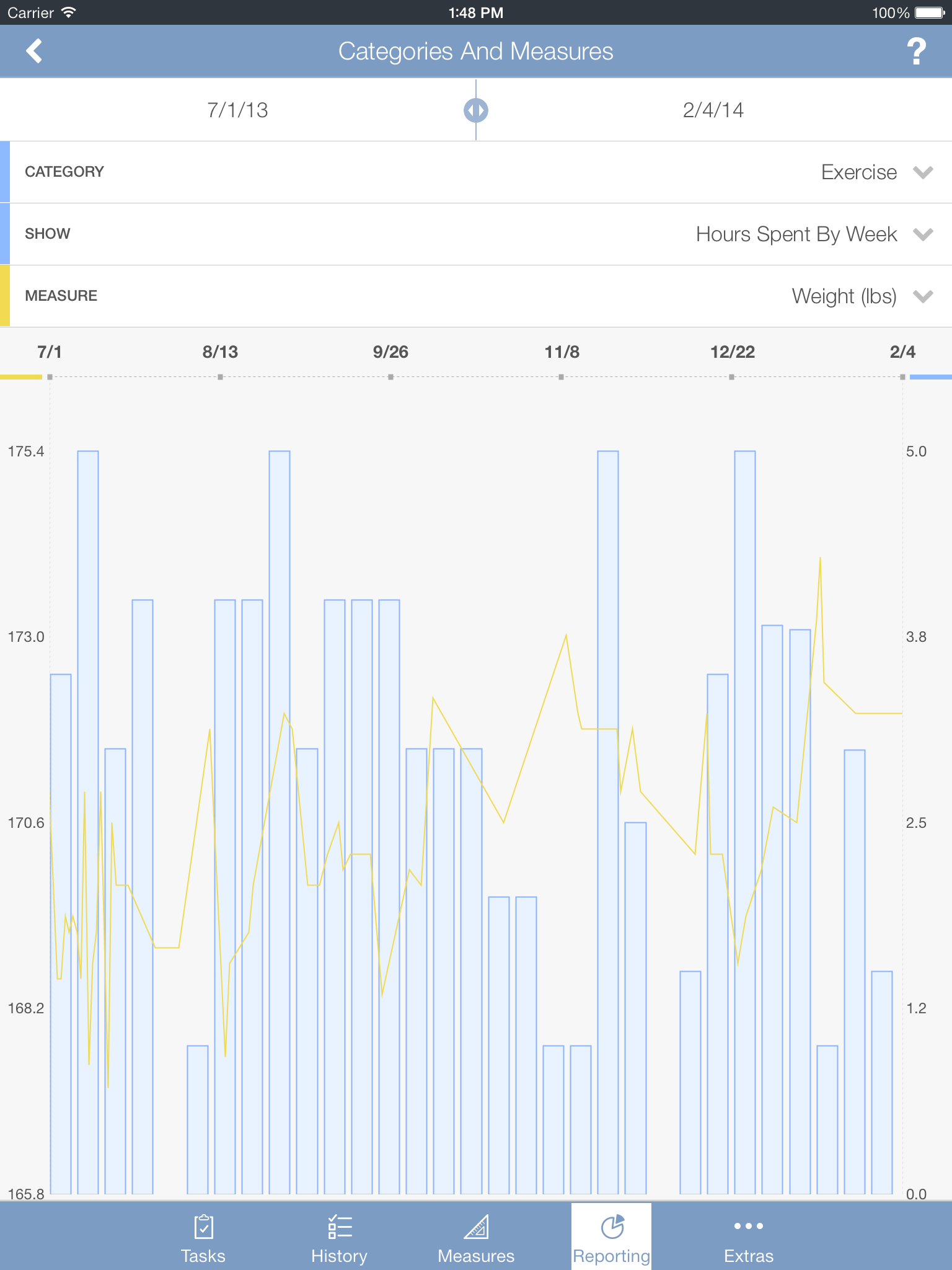Select the date range divider handle
The width and height of the screenshot is (952, 1270).
click(476, 110)
